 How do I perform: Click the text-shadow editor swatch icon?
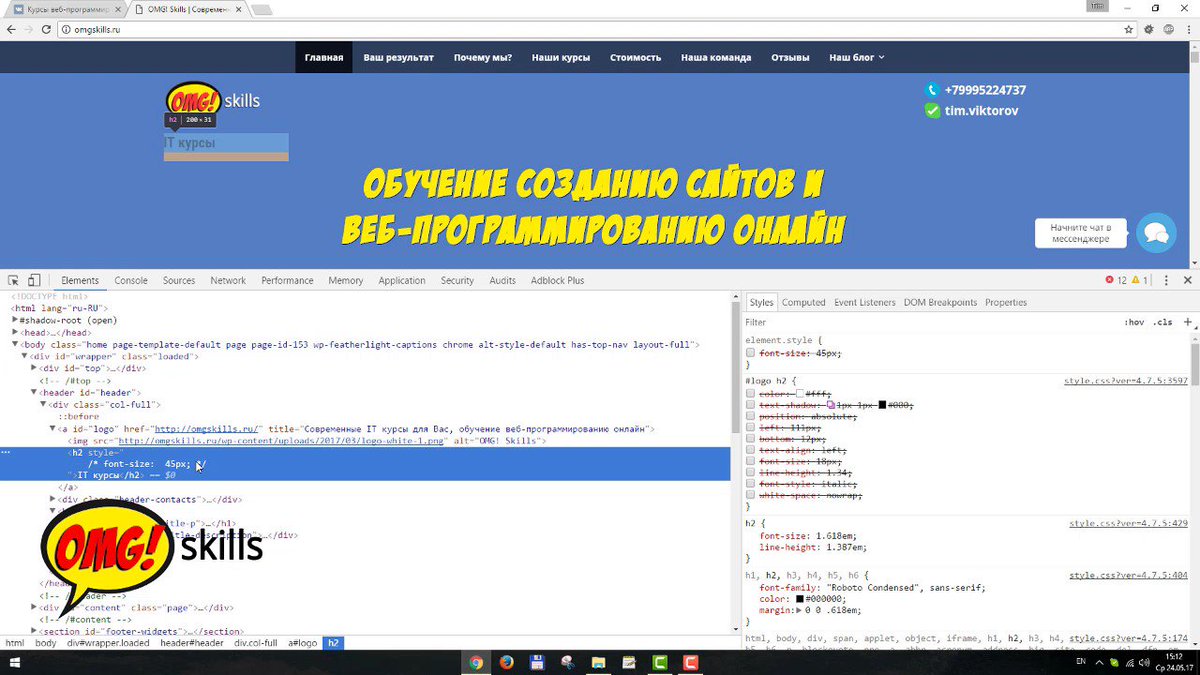pyautogui.click(x=830, y=405)
